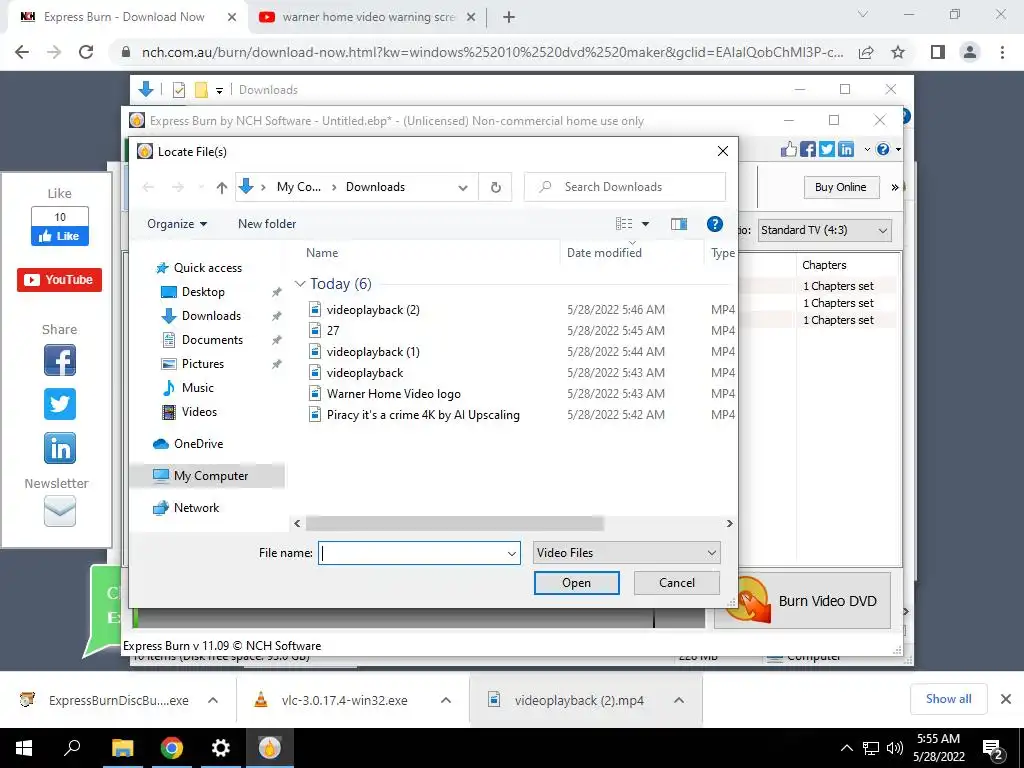Sort files by Date modified column

pyautogui.click(x=604, y=253)
